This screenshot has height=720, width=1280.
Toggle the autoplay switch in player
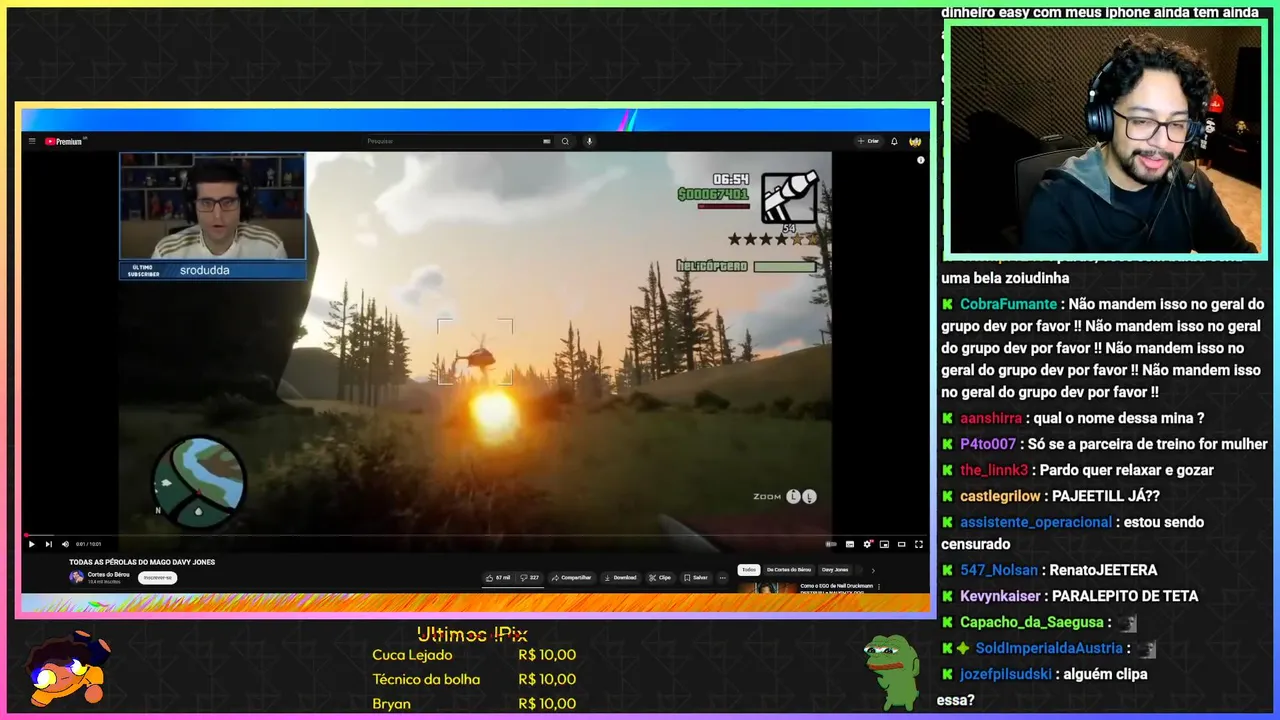pyautogui.click(x=831, y=544)
